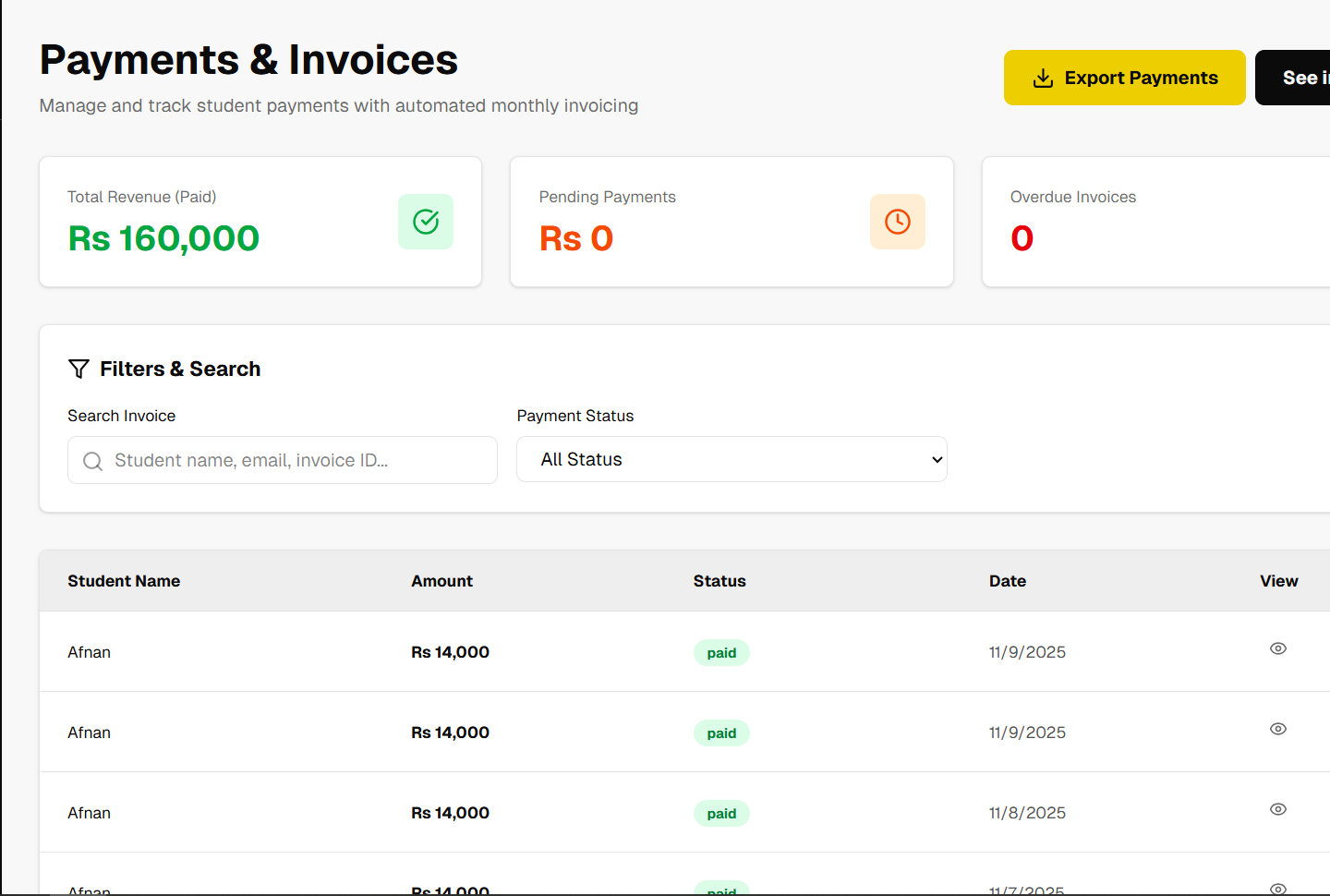
Task: Click the green checkmark icon on Total Revenue card
Action: pos(426,222)
